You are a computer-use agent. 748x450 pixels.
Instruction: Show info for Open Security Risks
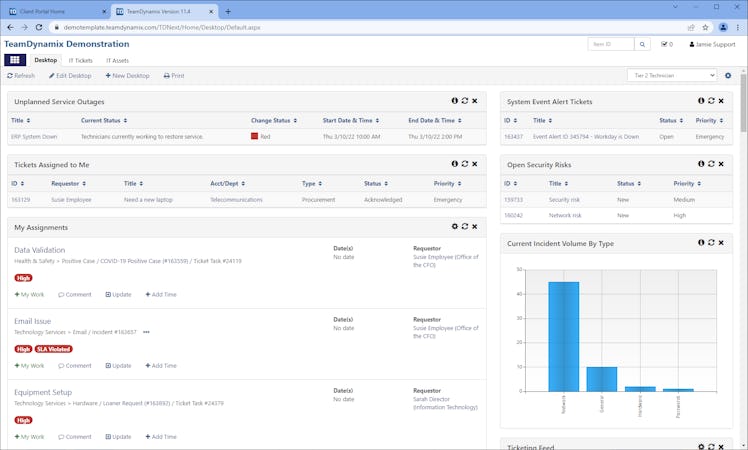(701, 164)
